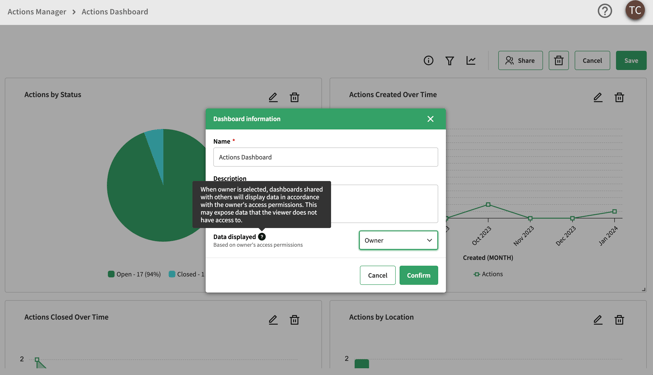Click the green Save button
Image resolution: width=653 pixels, height=375 pixels.
631,60
